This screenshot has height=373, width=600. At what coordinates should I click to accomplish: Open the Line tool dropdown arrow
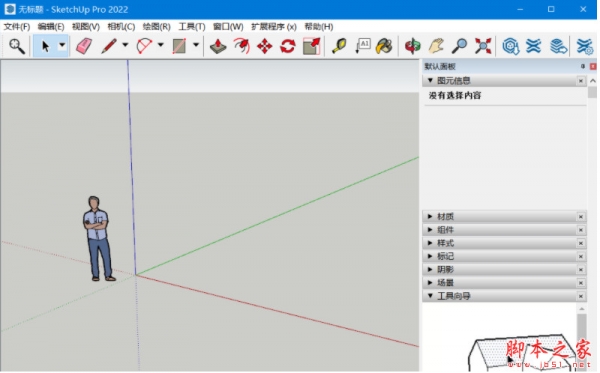(x=125, y=45)
